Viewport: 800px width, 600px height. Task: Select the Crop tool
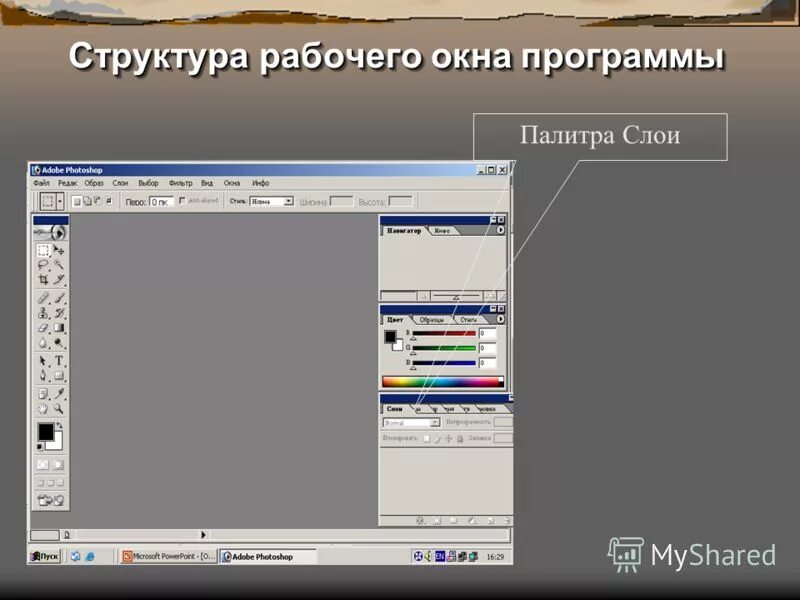pos(42,279)
